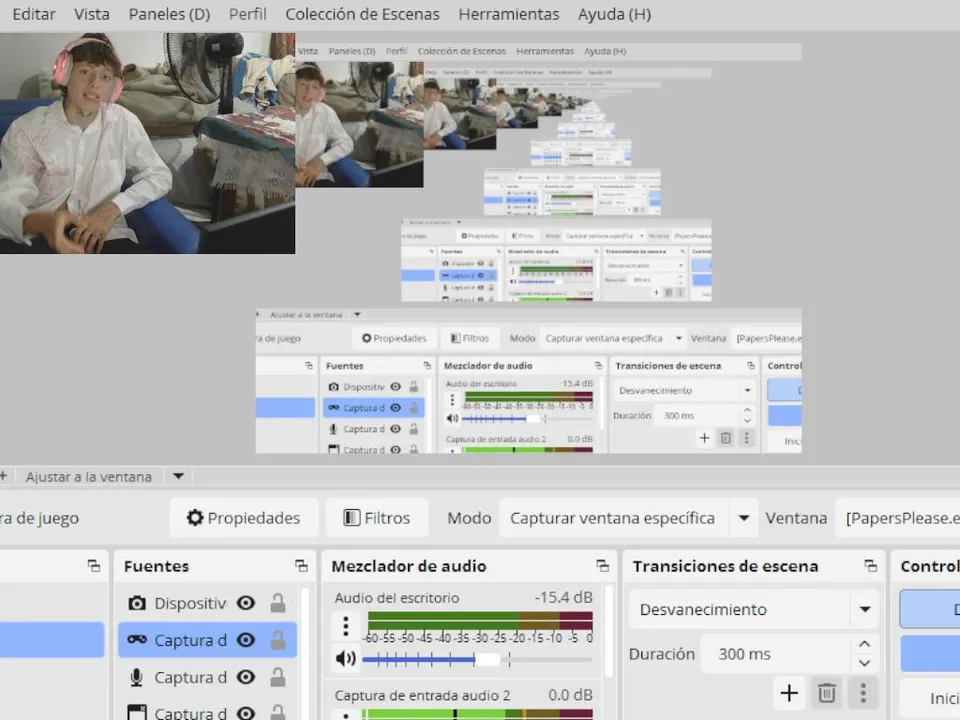Open the Modo combo box Capturar ventana específica
This screenshot has height=720, width=960.
pyautogui.click(x=628, y=518)
